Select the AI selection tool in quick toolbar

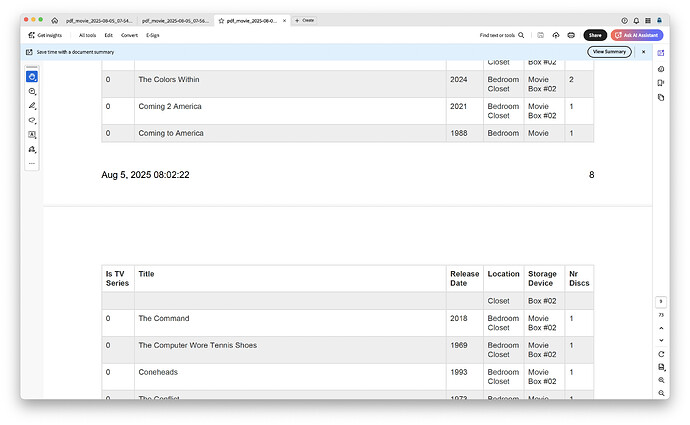tap(32, 77)
